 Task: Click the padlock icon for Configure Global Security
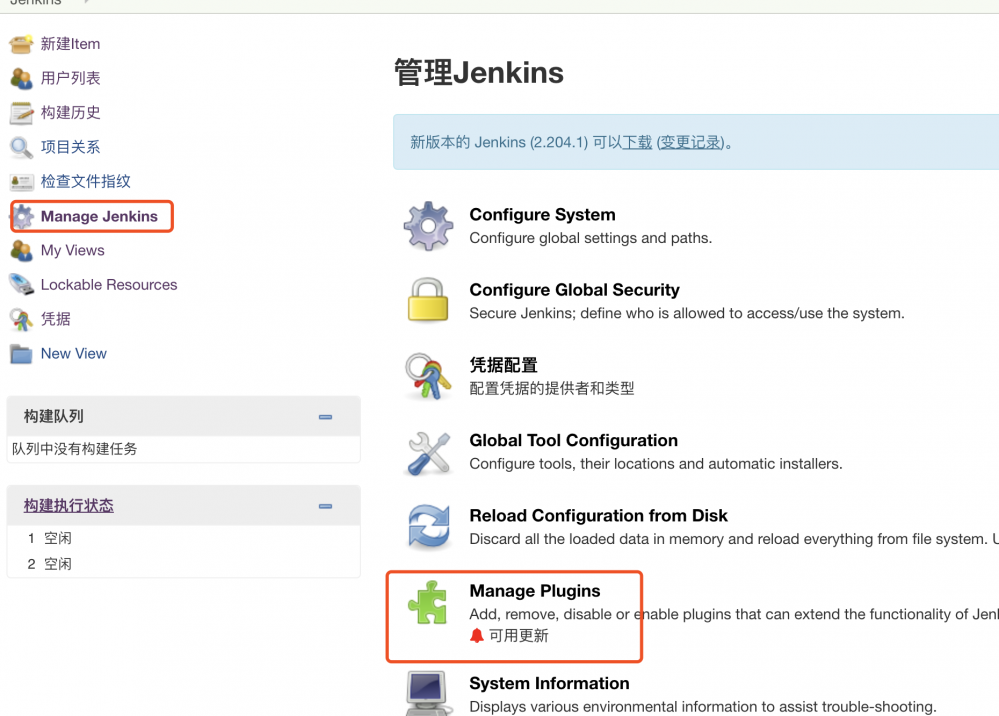428,301
